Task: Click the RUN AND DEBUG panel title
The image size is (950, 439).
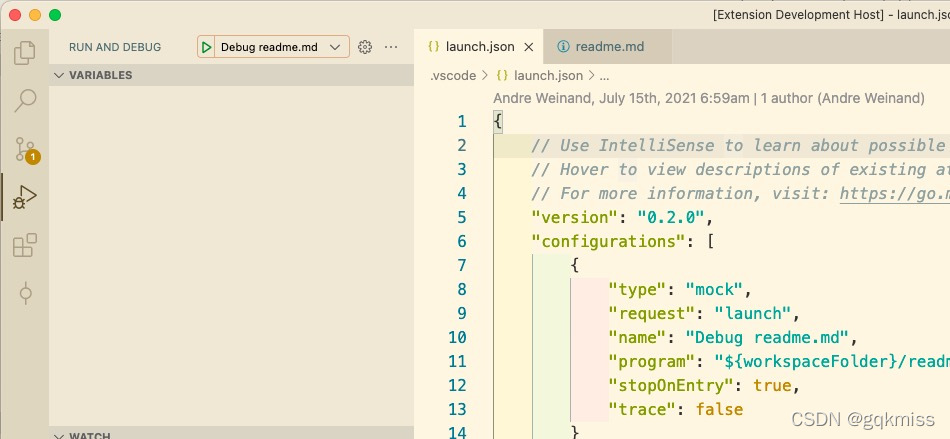Action: click(x=115, y=47)
